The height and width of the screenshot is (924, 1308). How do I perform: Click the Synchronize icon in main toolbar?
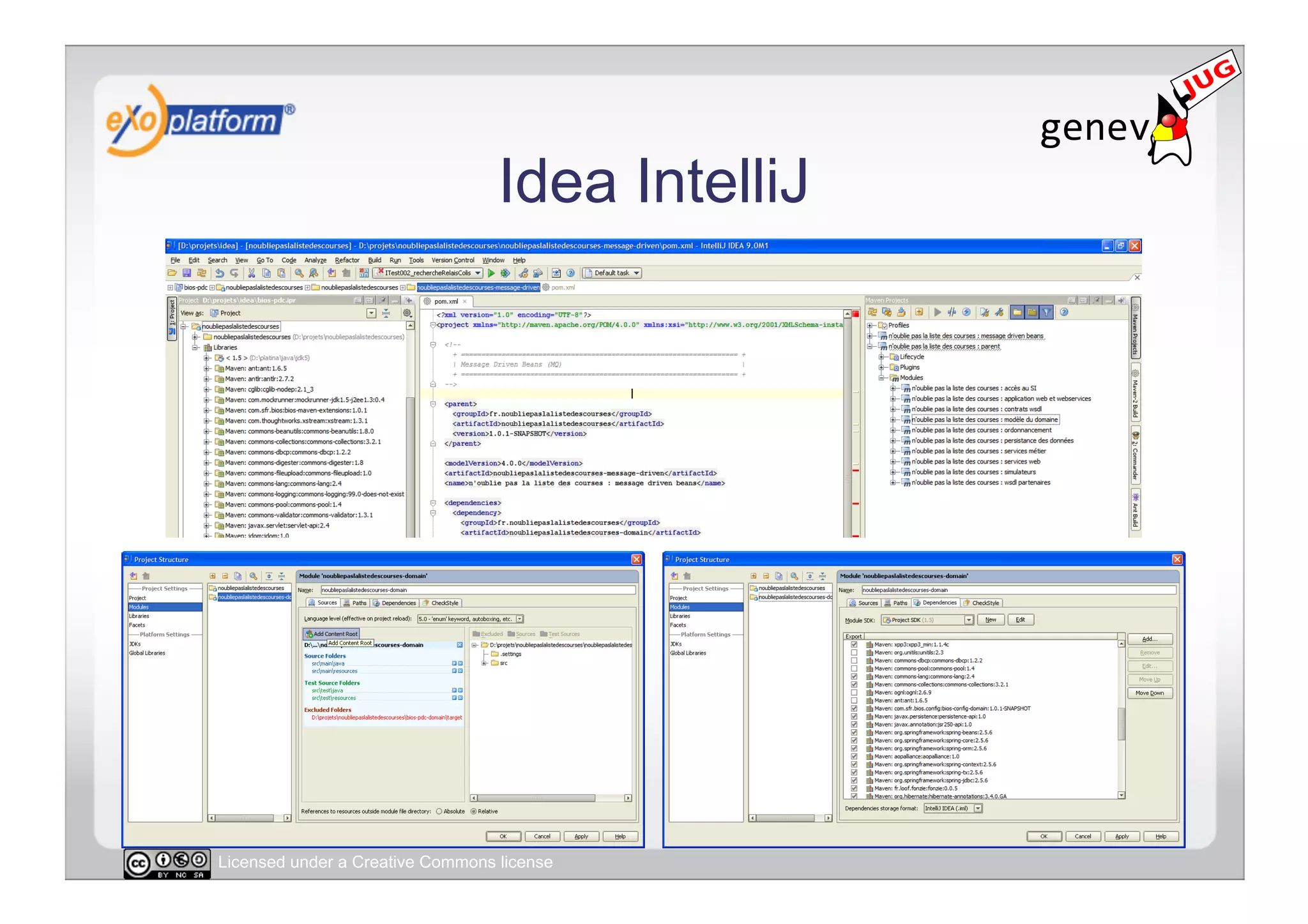coord(202,273)
